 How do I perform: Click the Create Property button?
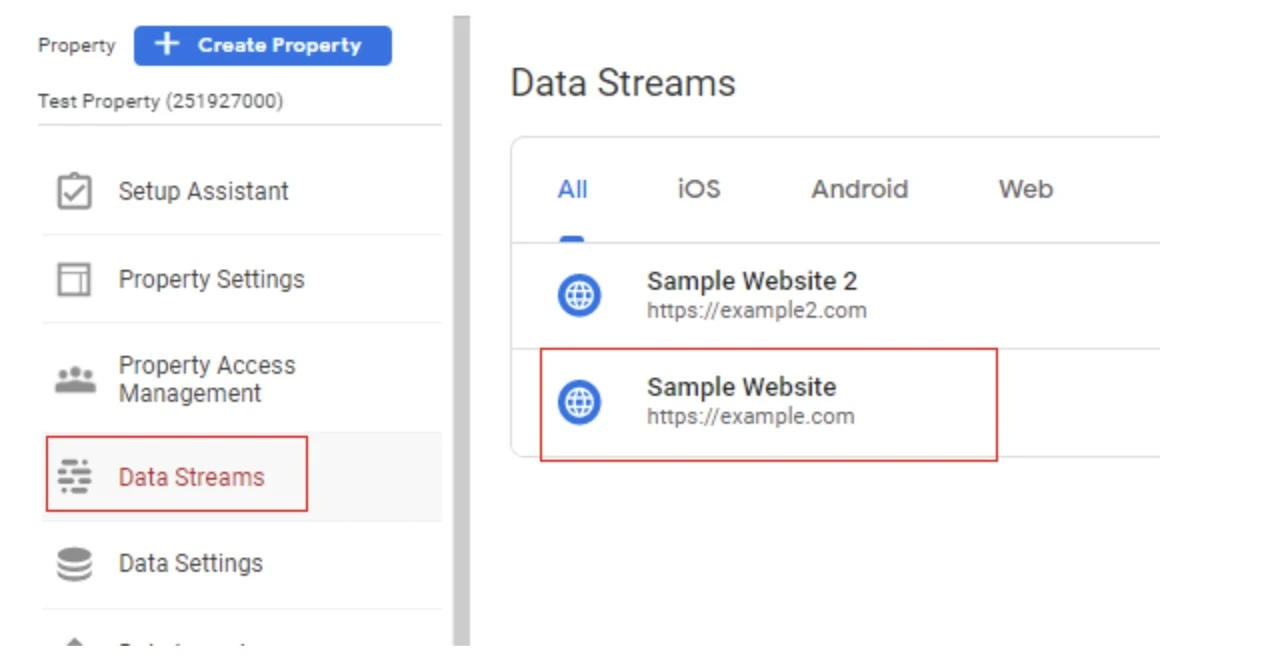[x=262, y=44]
